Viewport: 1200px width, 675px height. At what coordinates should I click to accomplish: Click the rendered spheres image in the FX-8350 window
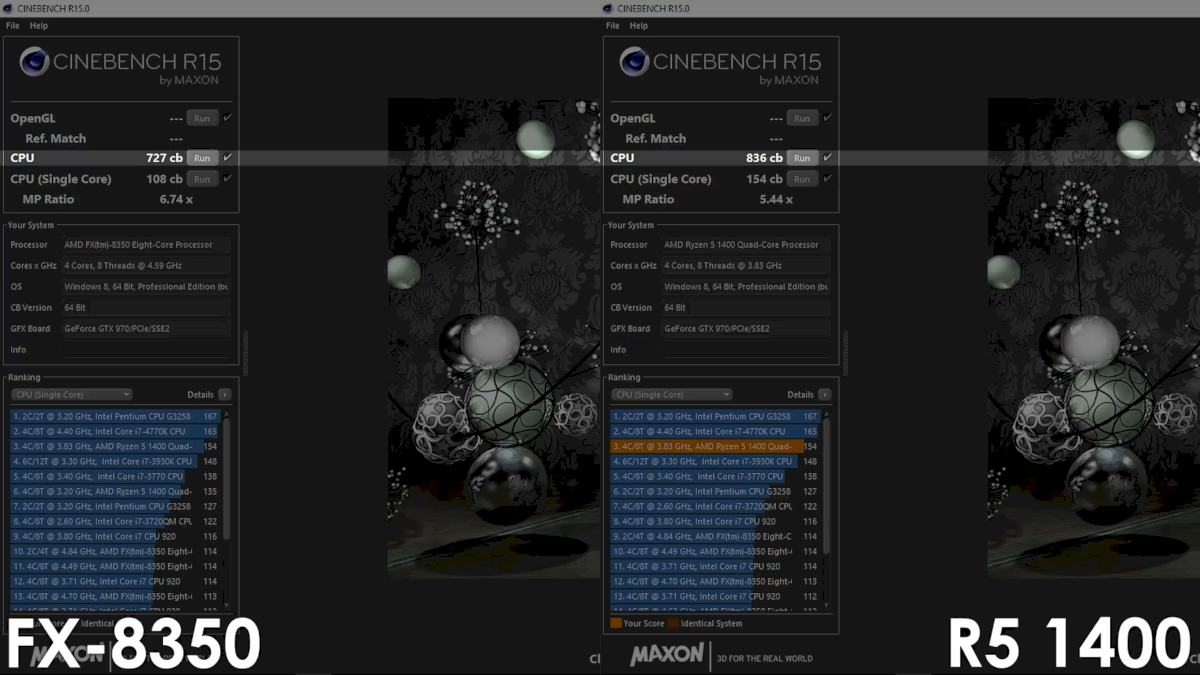coord(492,338)
